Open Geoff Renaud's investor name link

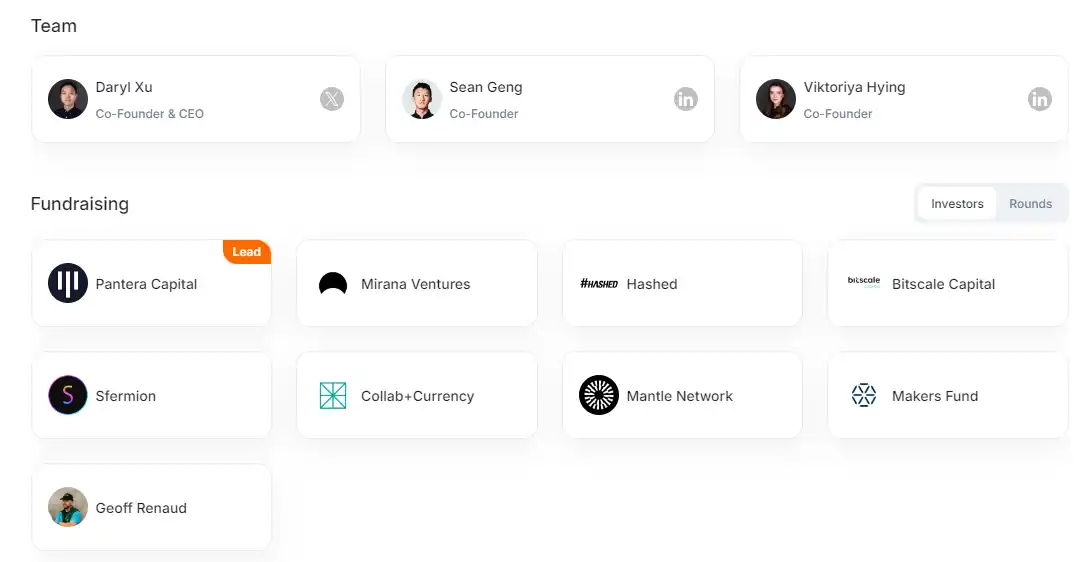(x=141, y=508)
